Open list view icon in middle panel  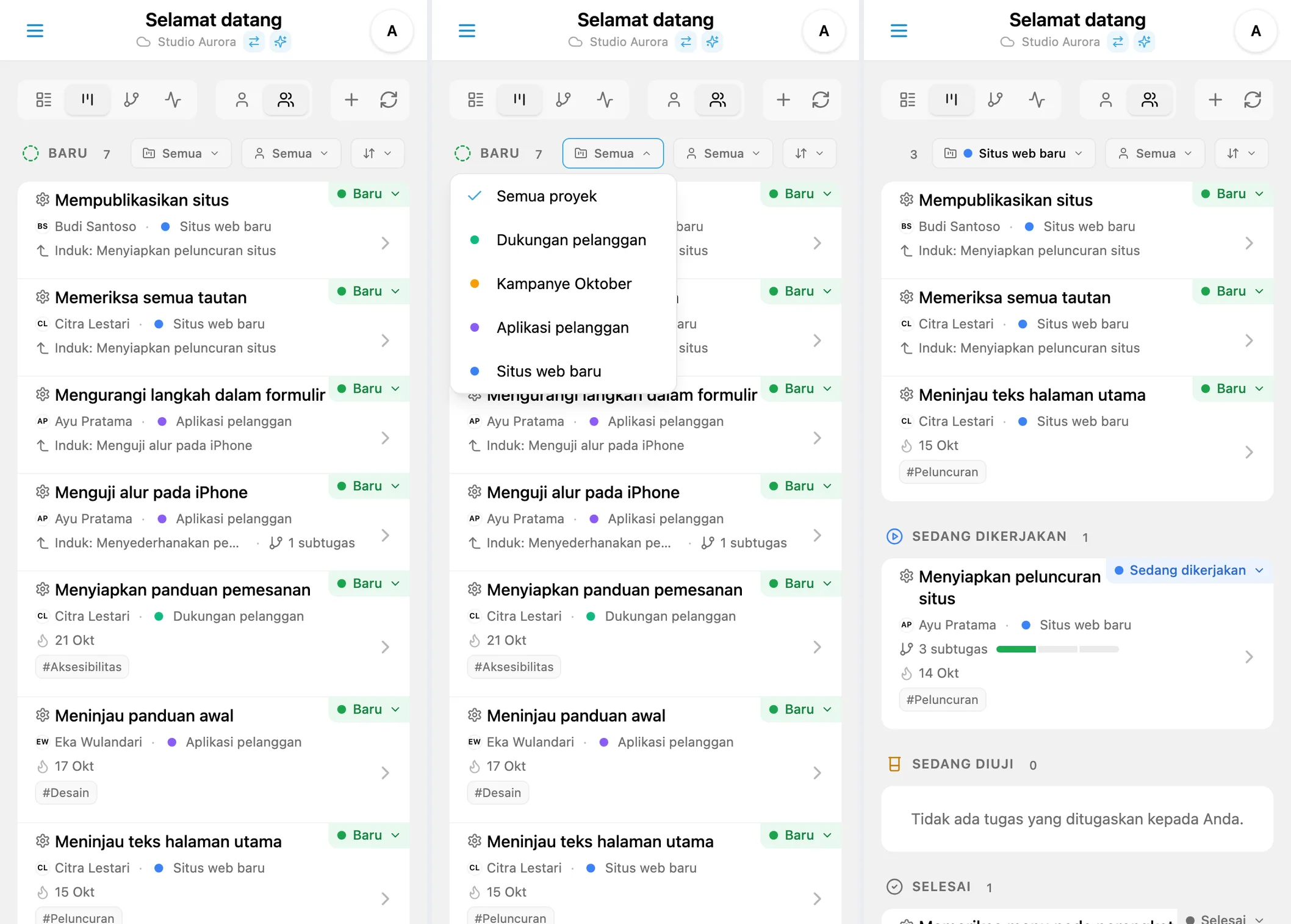(x=476, y=99)
